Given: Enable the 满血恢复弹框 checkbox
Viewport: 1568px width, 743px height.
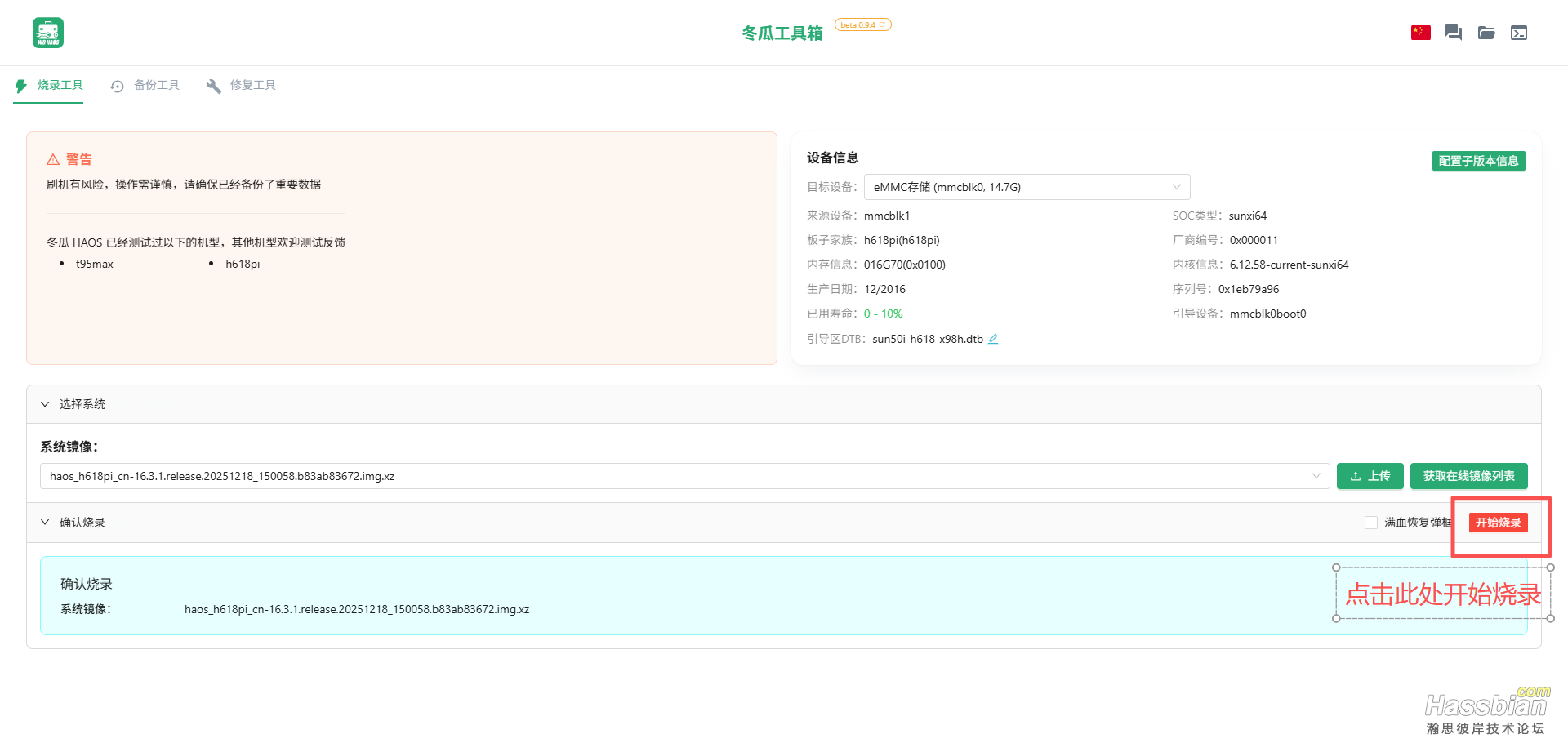Looking at the screenshot, I should 1370,522.
